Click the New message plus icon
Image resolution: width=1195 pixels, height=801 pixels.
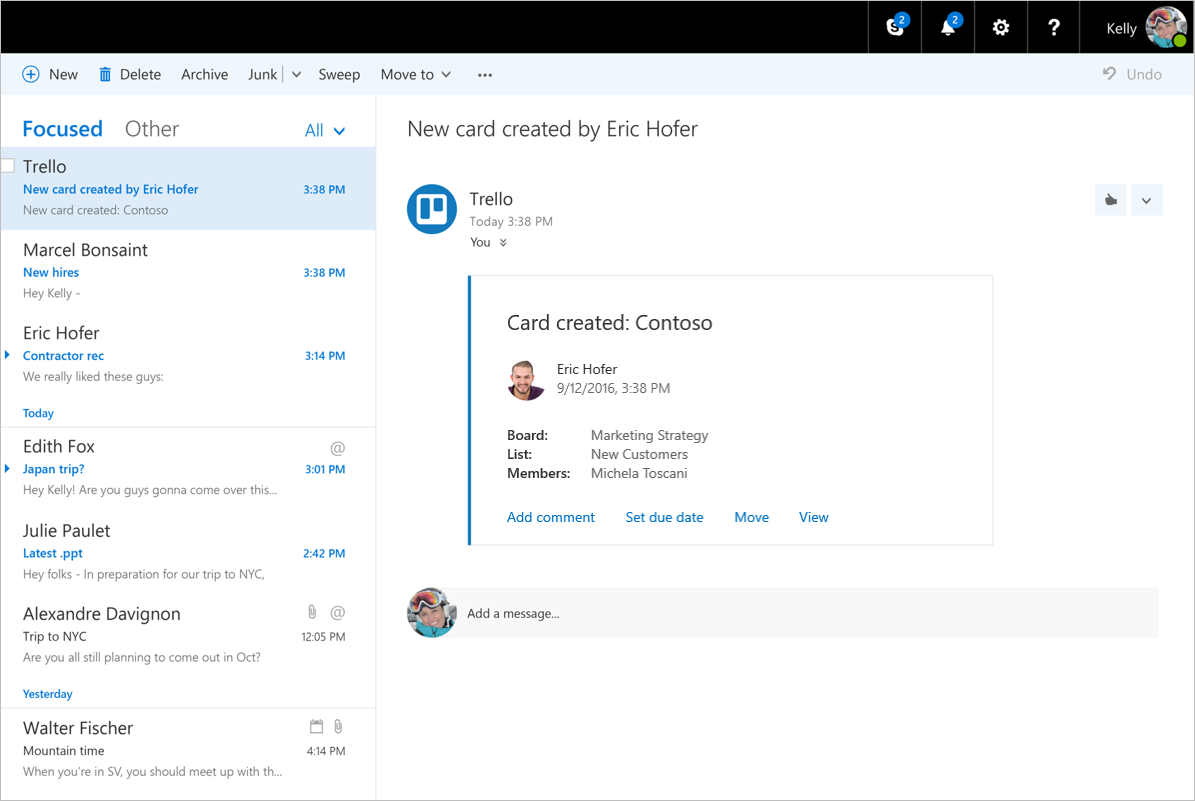[31, 75]
